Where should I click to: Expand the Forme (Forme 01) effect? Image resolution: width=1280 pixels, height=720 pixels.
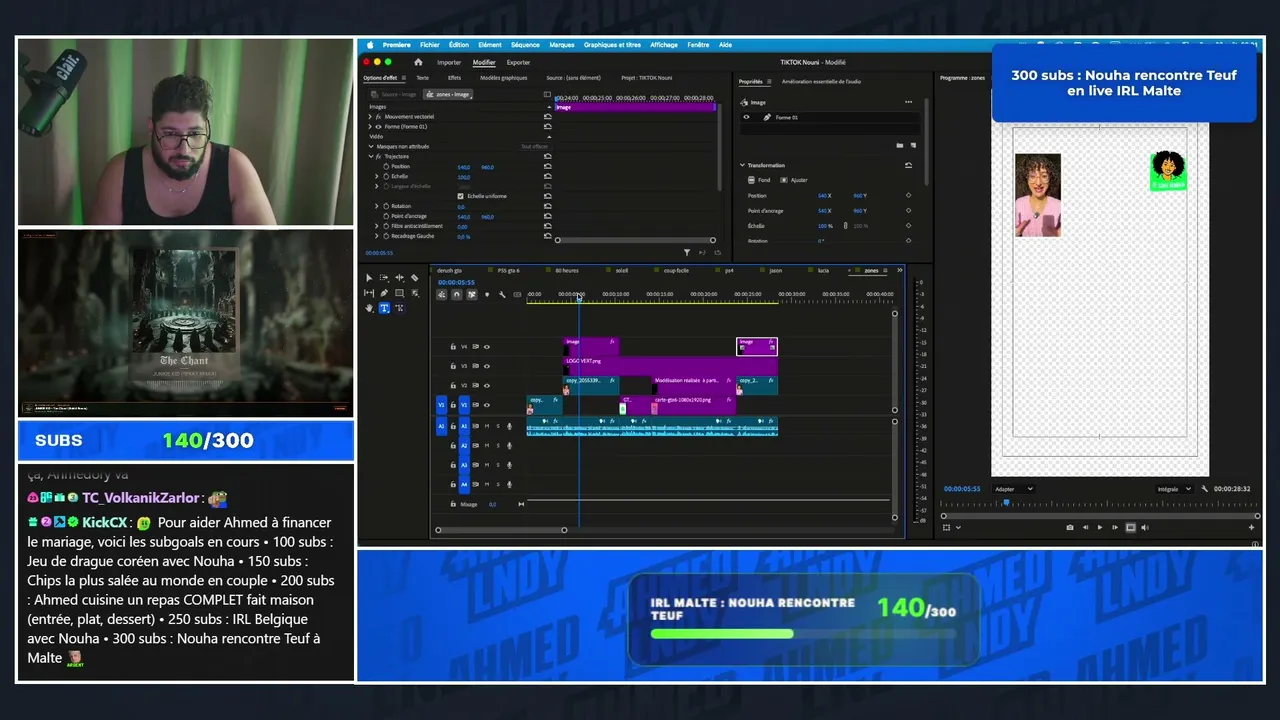click(x=370, y=127)
